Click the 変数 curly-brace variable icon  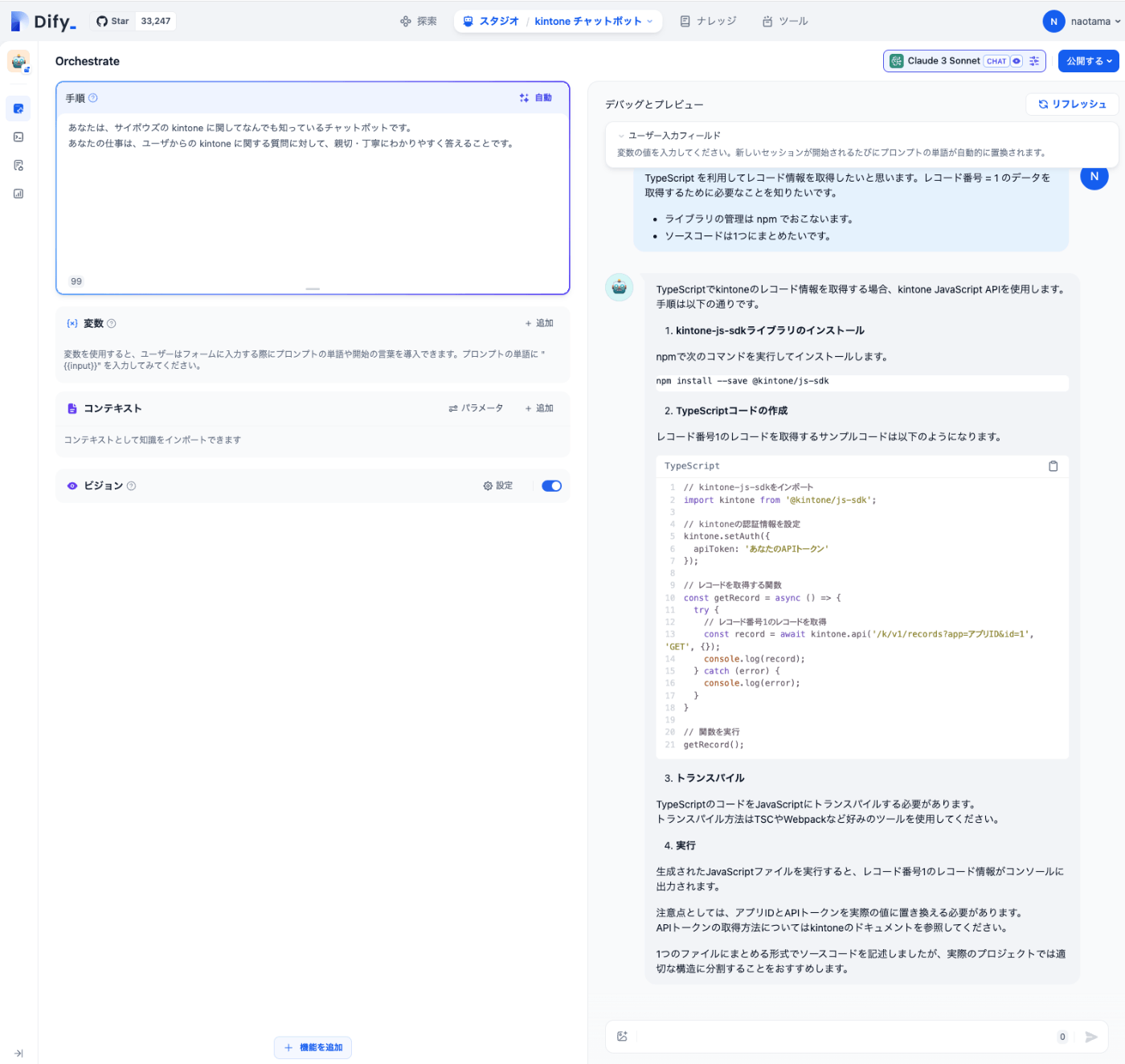pyautogui.click(x=72, y=324)
